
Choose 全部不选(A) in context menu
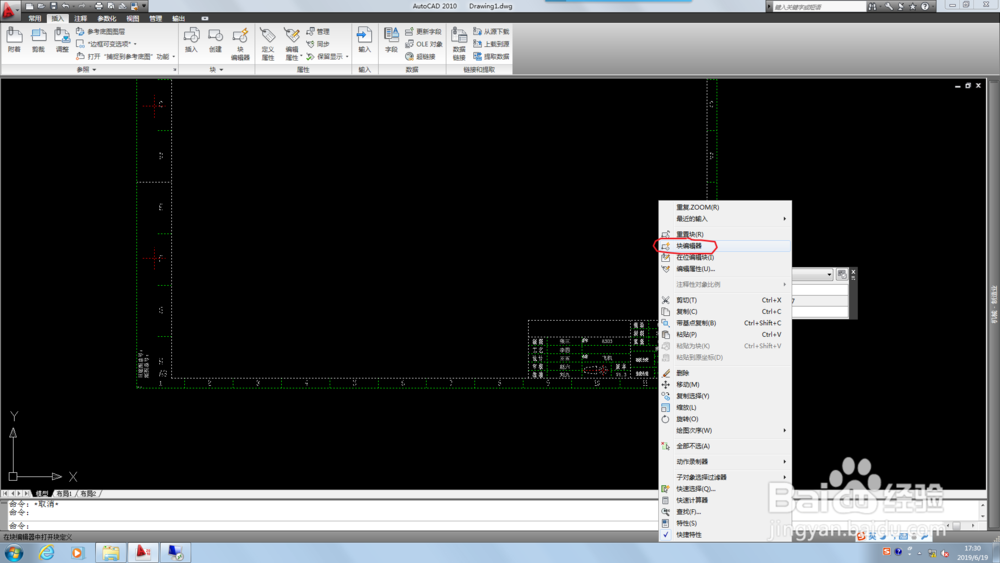[x=725, y=446]
